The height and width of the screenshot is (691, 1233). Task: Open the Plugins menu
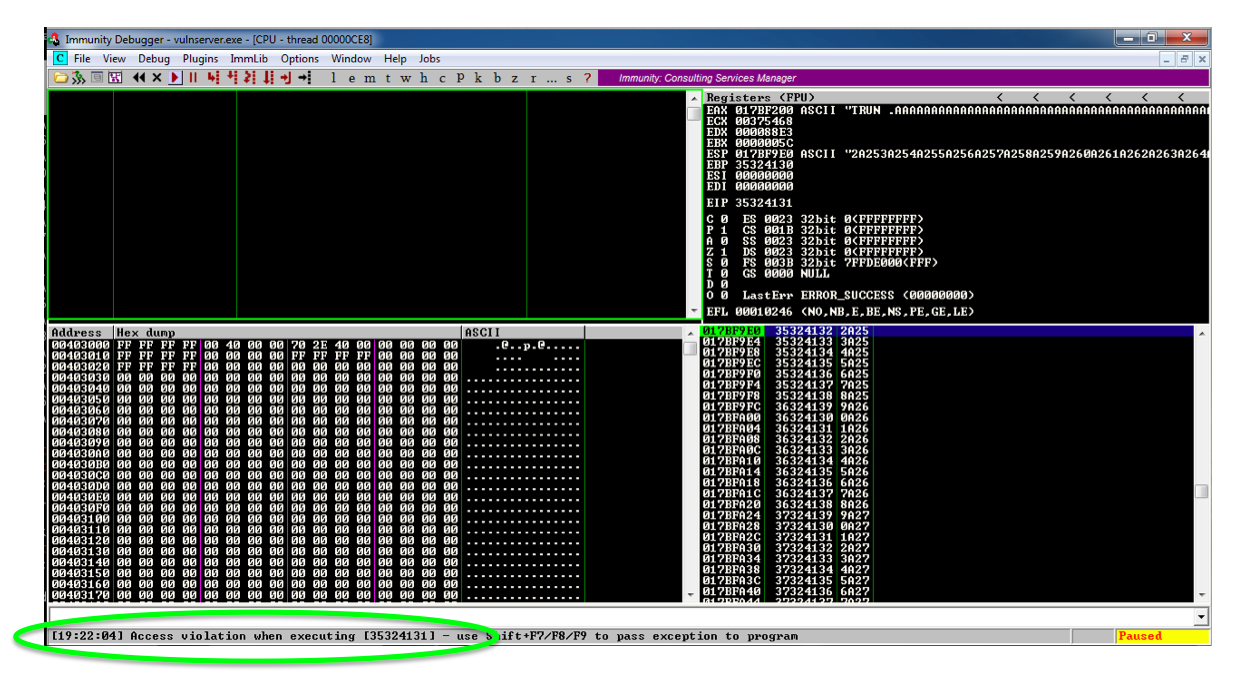pyautogui.click(x=200, y=59)
